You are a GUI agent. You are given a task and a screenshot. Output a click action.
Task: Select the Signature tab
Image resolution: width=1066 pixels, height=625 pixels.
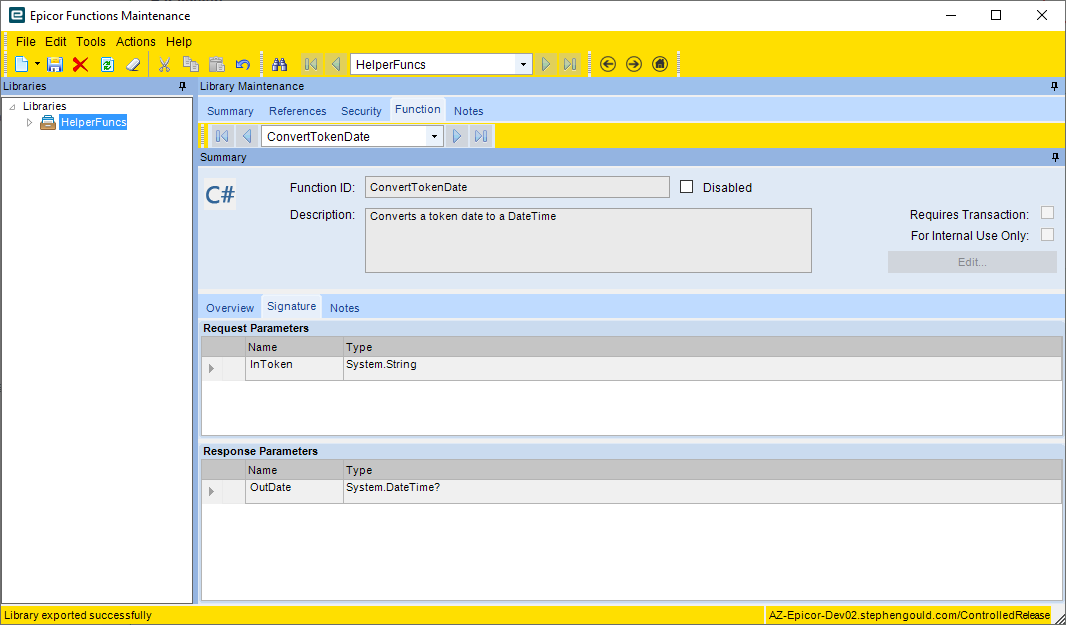point(292,307)
